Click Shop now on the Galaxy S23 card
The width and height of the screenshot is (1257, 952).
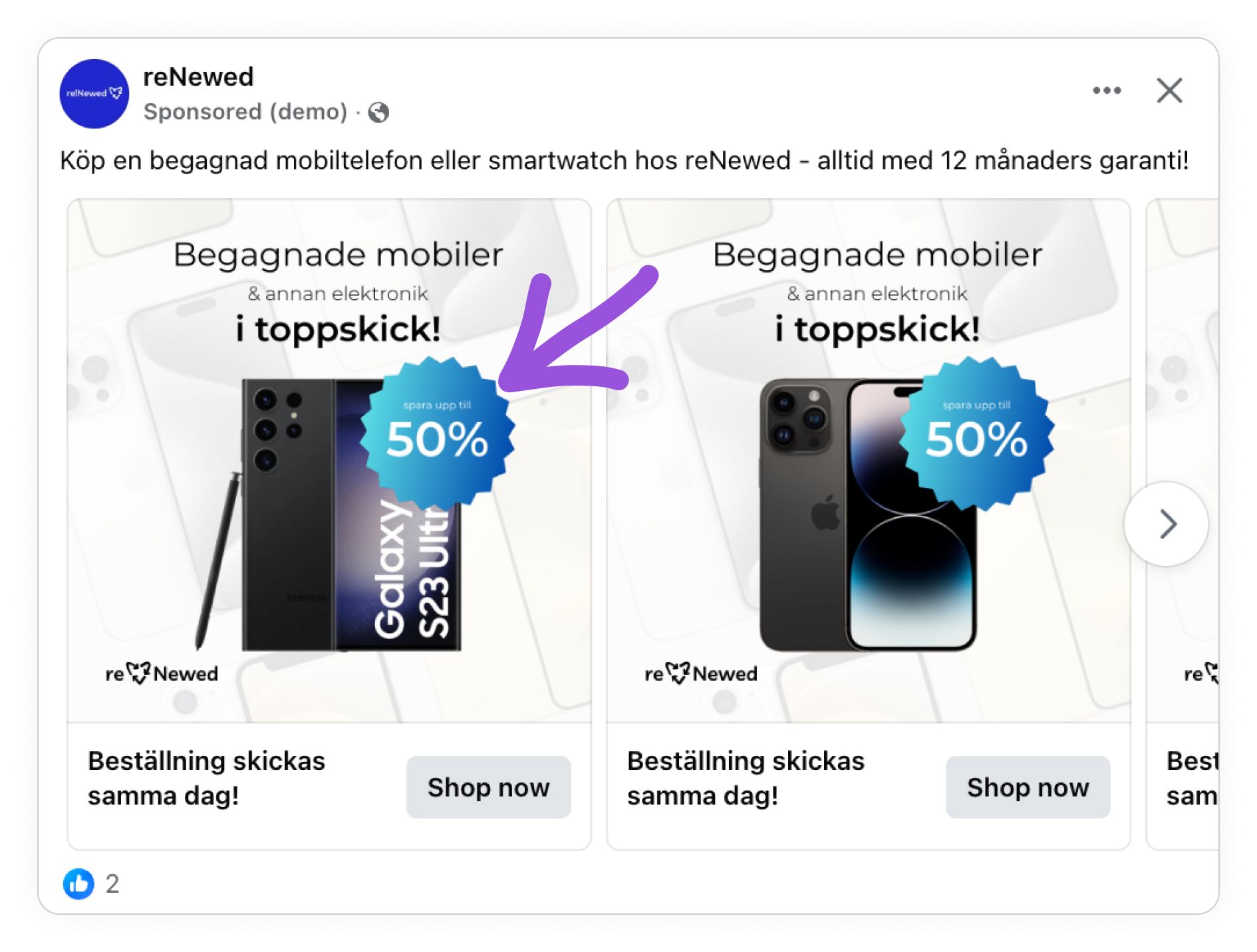(x=489, y=787)
